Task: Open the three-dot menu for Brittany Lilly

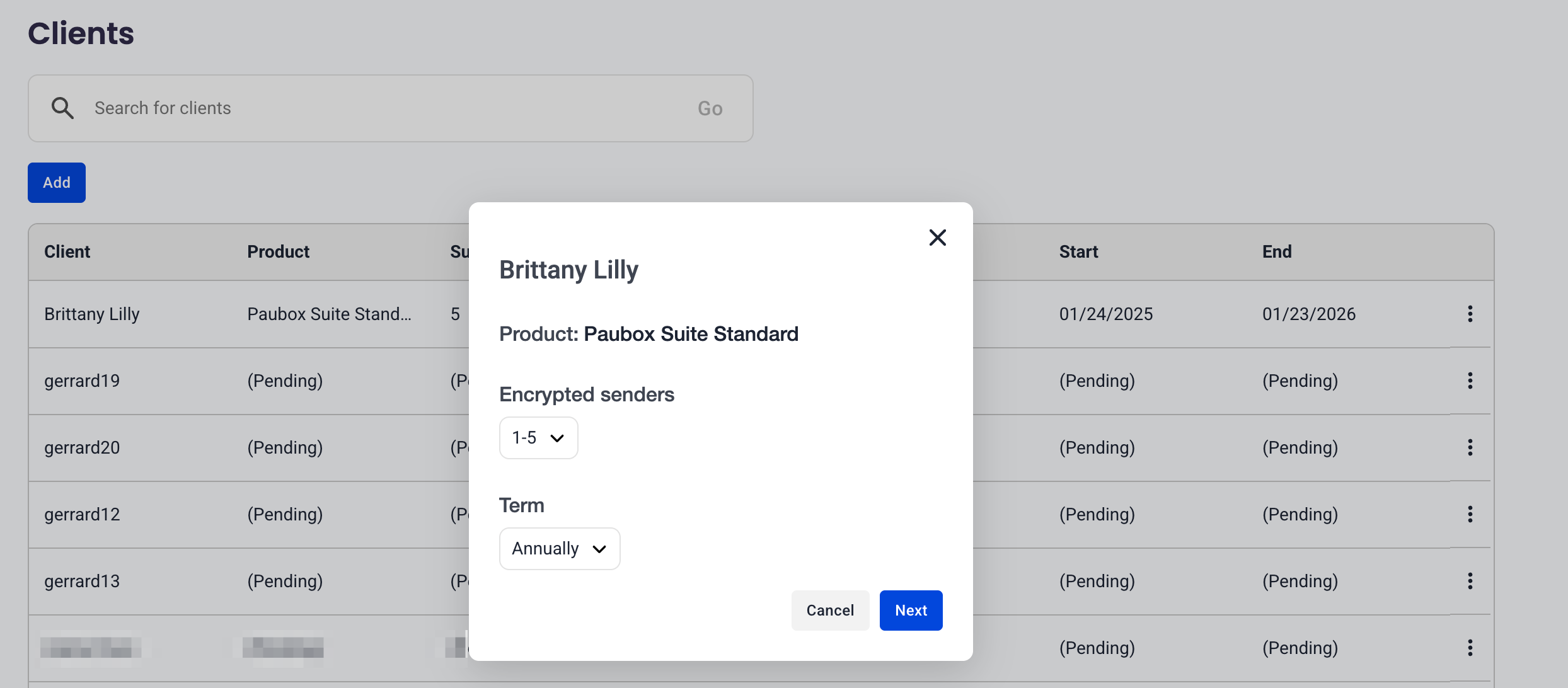Action: click(x=1470, y=314)
